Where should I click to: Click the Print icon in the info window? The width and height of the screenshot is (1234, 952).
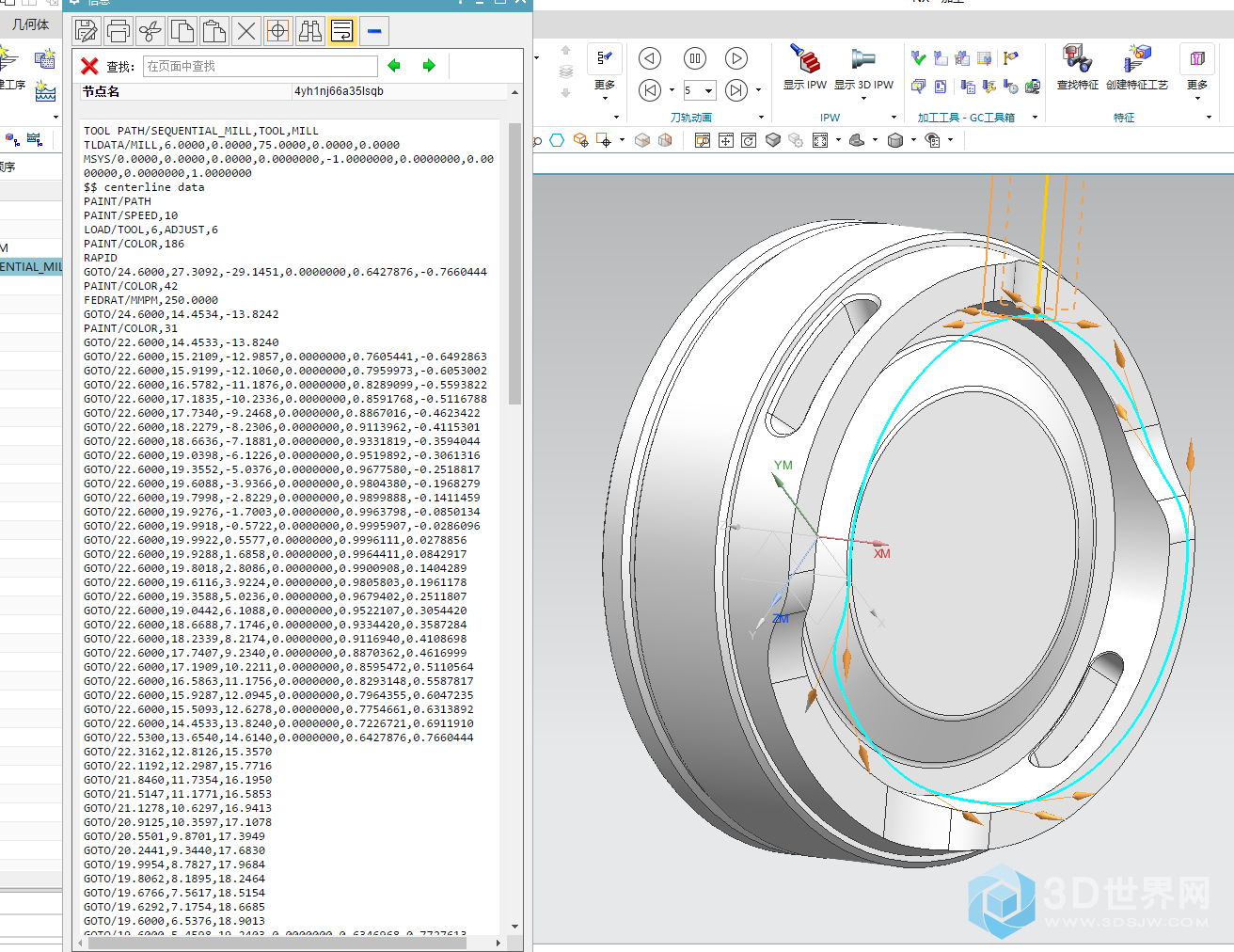pos(119,31)
